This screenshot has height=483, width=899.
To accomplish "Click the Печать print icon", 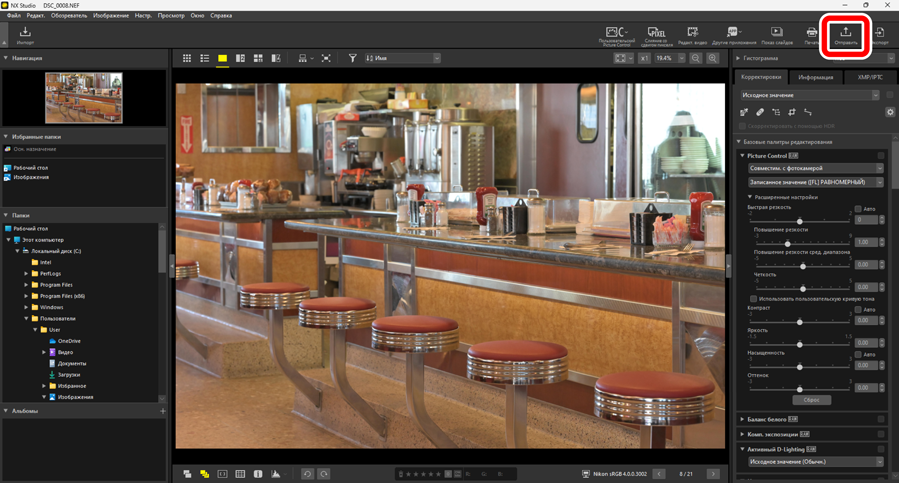I will (811, 35).
